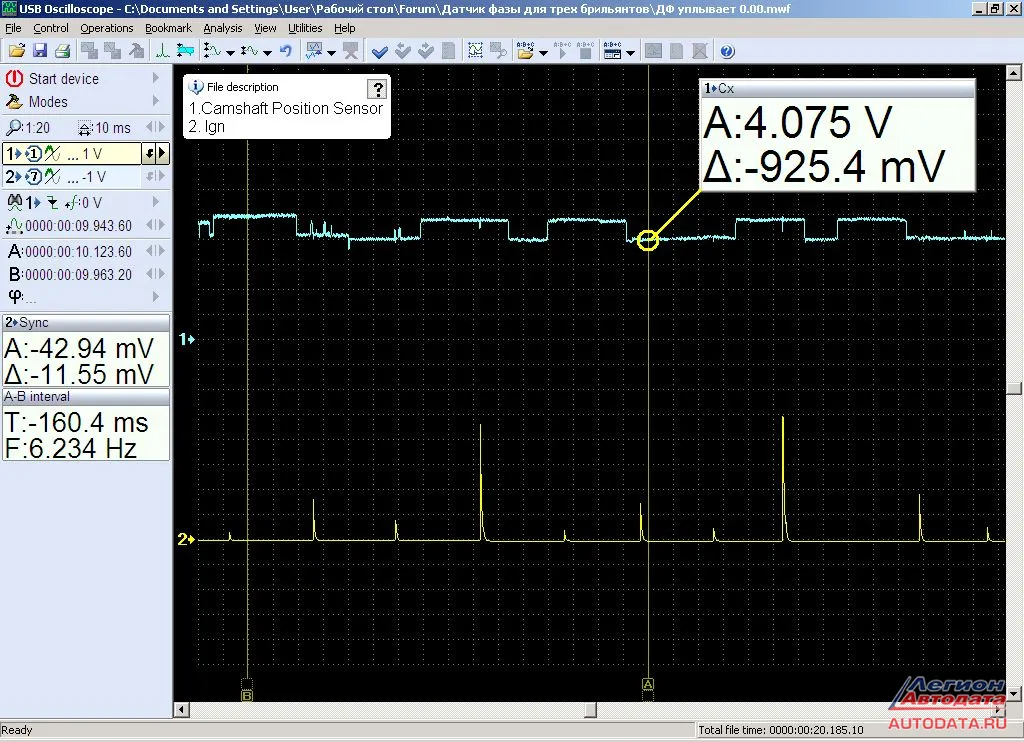Viewport: 1024px width, 742px height.
Task: Toggle channel 1 invert arrow button
Action: point(150,154)
